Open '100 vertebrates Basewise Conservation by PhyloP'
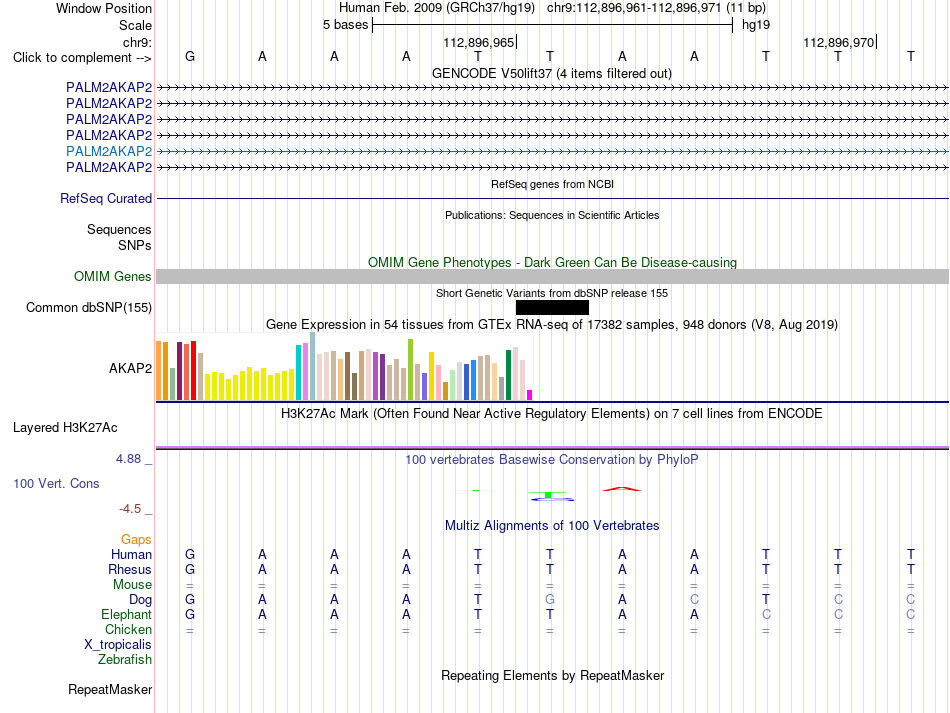The image size is (950, 713). (552, 460)
